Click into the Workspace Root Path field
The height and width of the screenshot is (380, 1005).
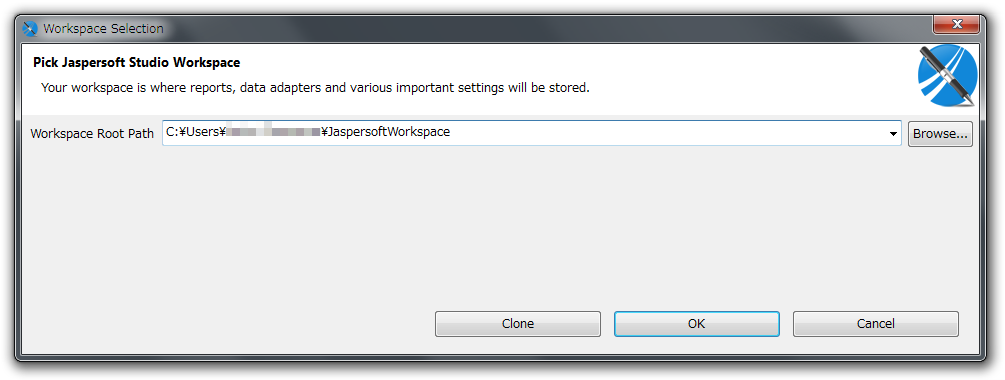pyautogui.click(x=531, y=133)
